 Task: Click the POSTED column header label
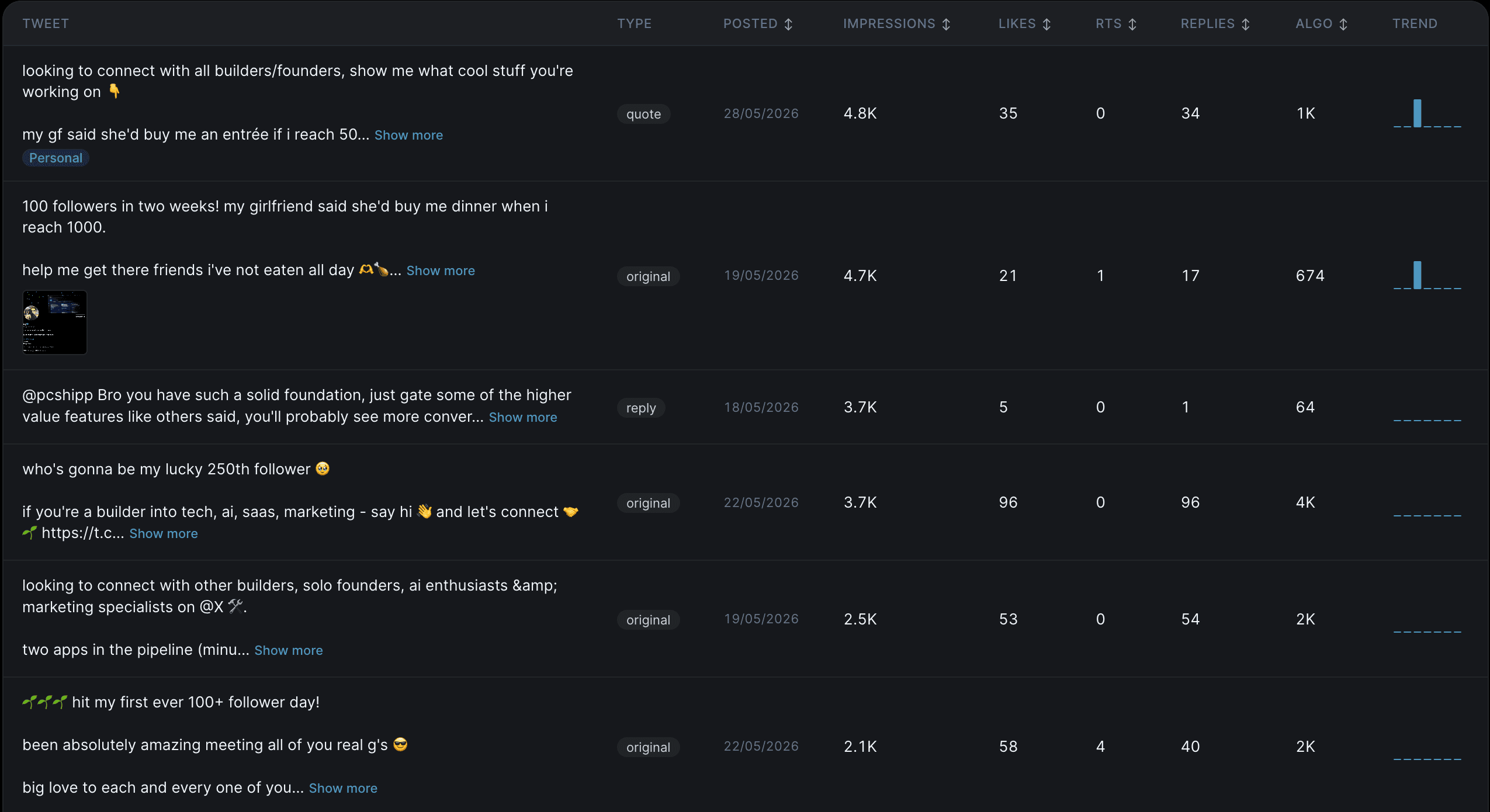pyautogui.click(x=750, y=24)
